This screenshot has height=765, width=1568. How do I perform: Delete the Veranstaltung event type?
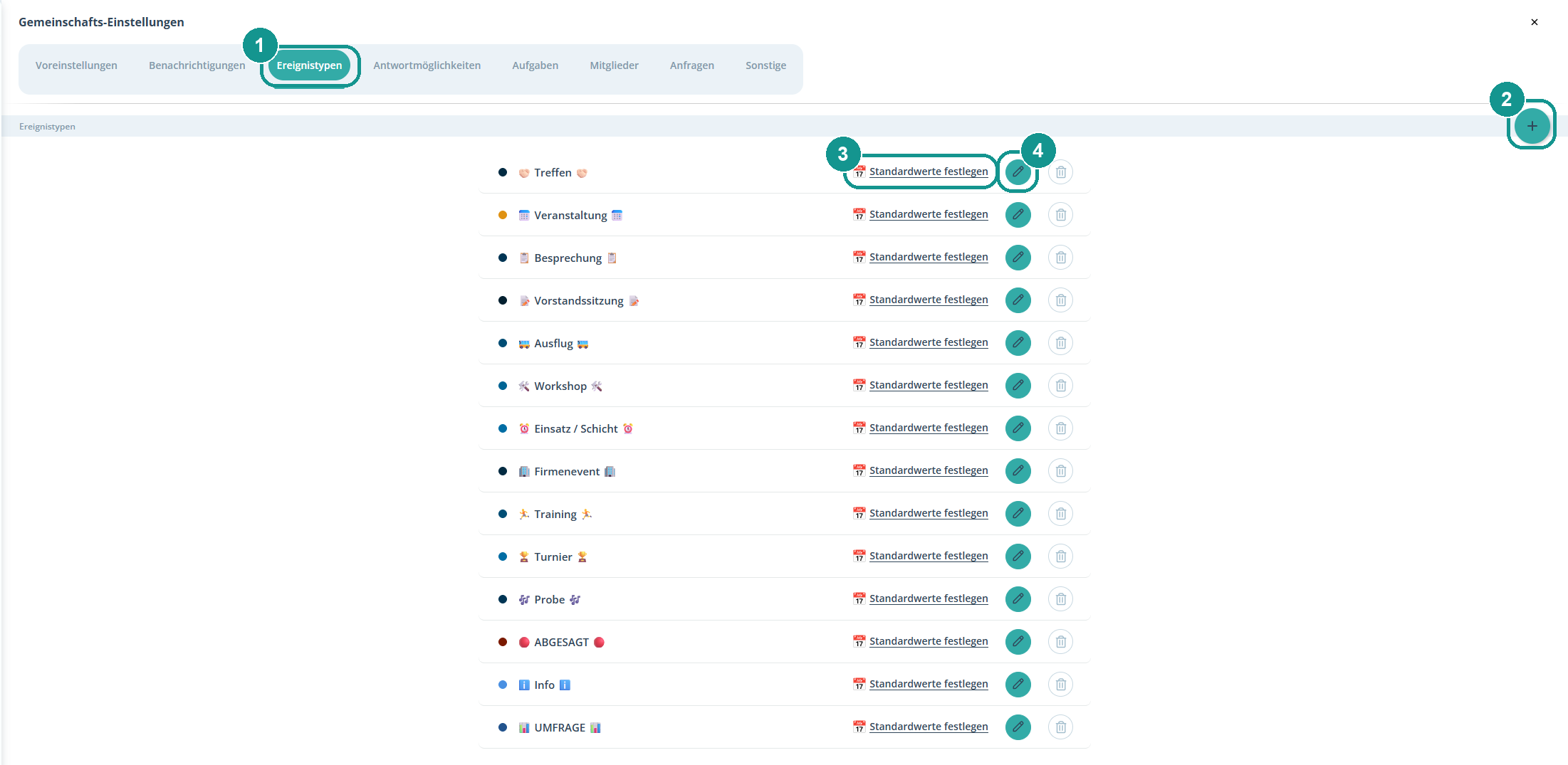[1060, 215]
